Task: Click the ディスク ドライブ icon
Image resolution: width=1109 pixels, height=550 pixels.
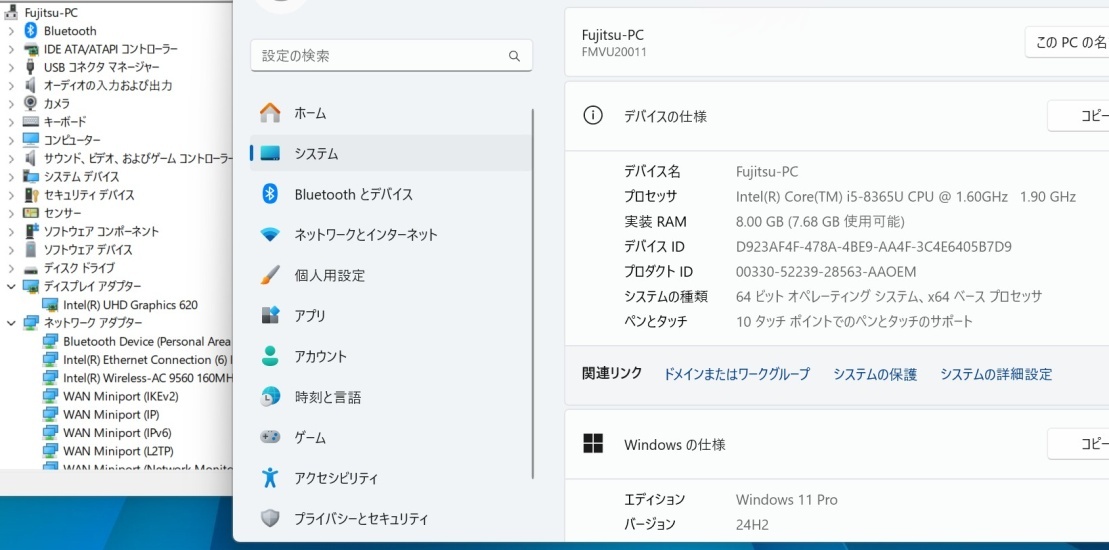Action: [30, 269]
